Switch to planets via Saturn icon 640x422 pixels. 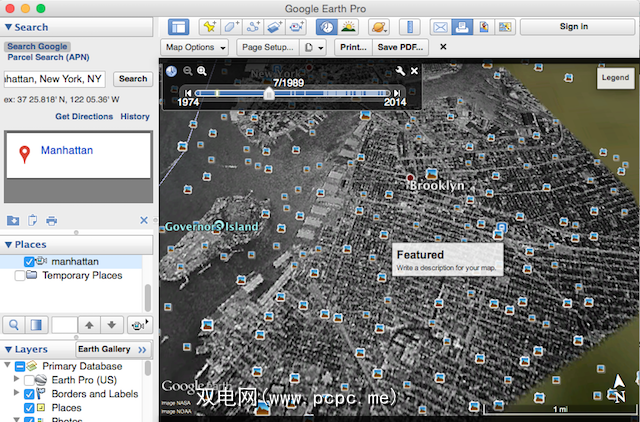tap(377, 27)
